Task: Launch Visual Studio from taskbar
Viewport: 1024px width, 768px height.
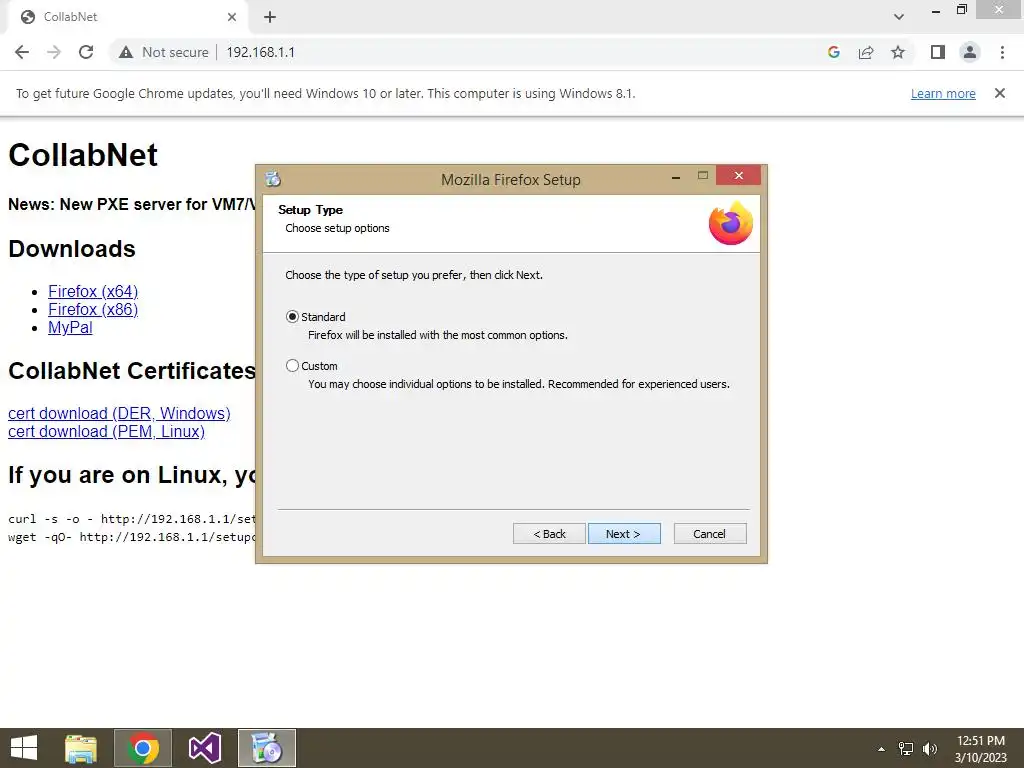Action: tap(204, 748)
